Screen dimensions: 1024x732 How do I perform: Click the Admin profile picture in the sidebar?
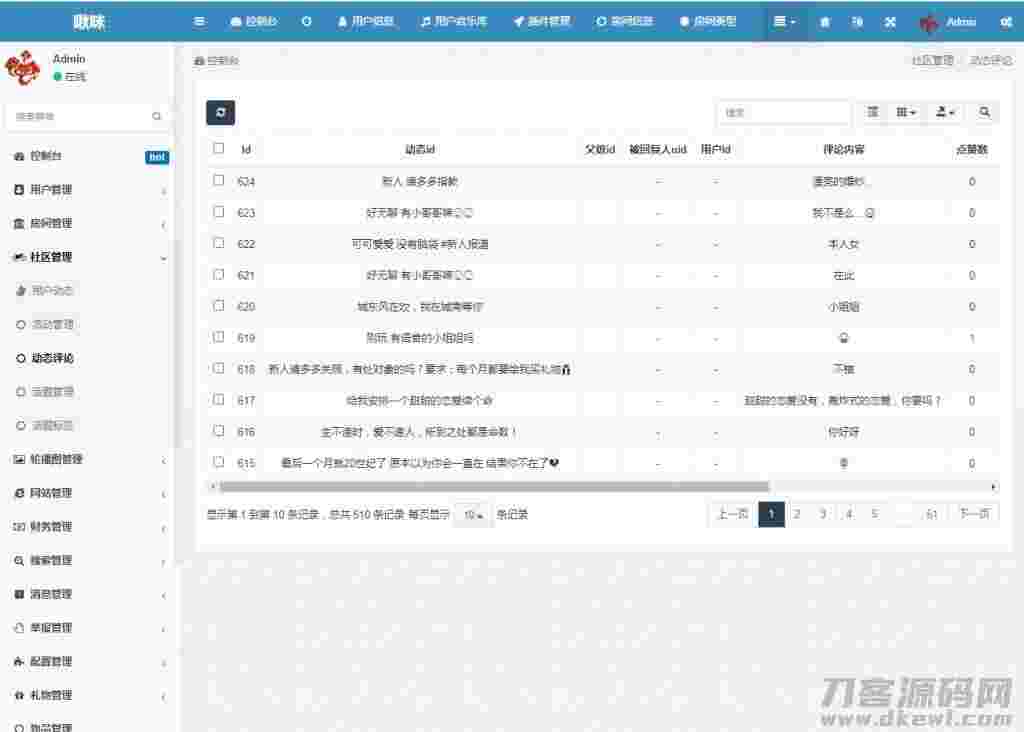pos(23,67)
